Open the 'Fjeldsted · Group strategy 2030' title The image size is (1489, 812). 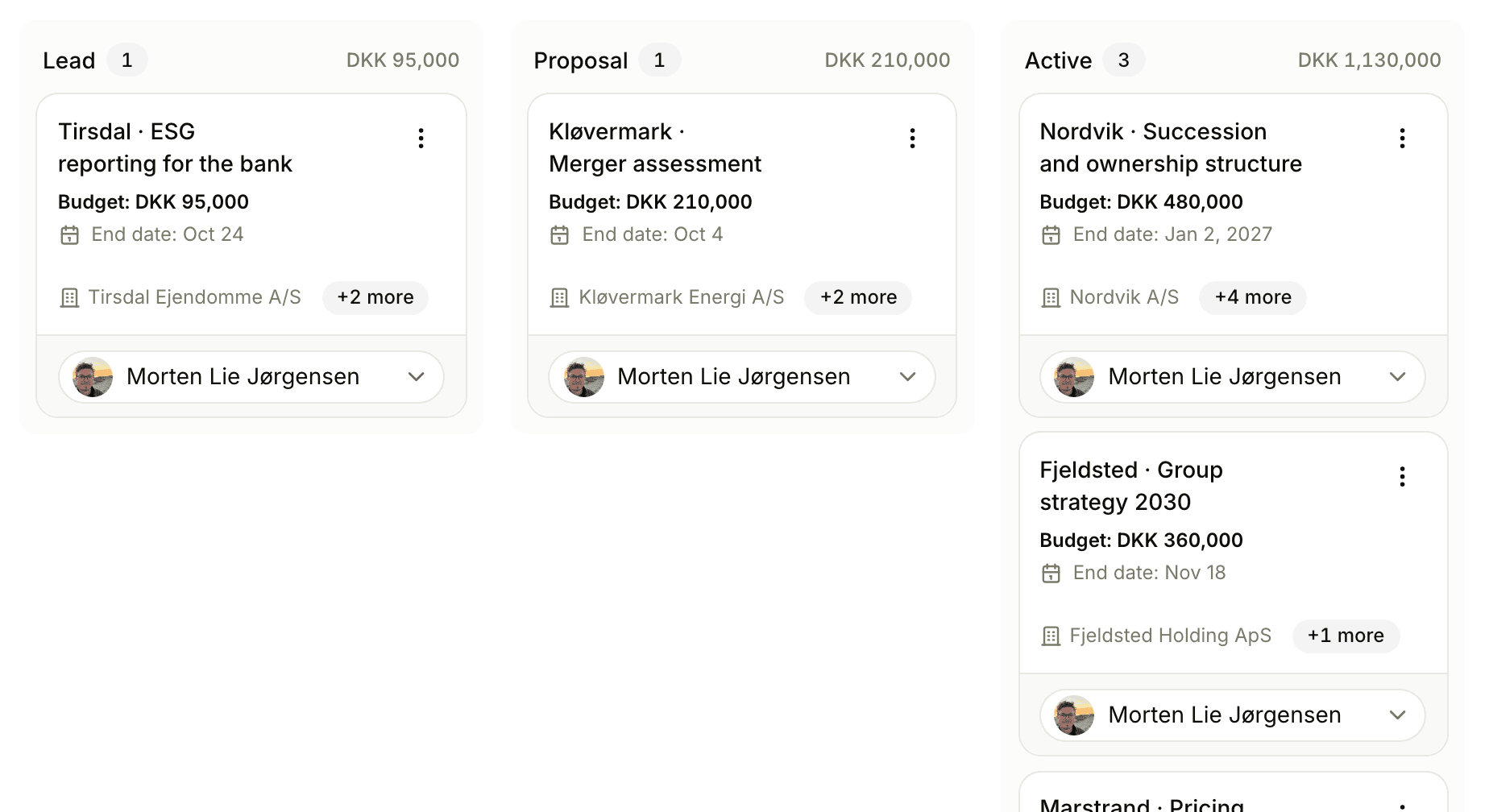click(1131, 486)
